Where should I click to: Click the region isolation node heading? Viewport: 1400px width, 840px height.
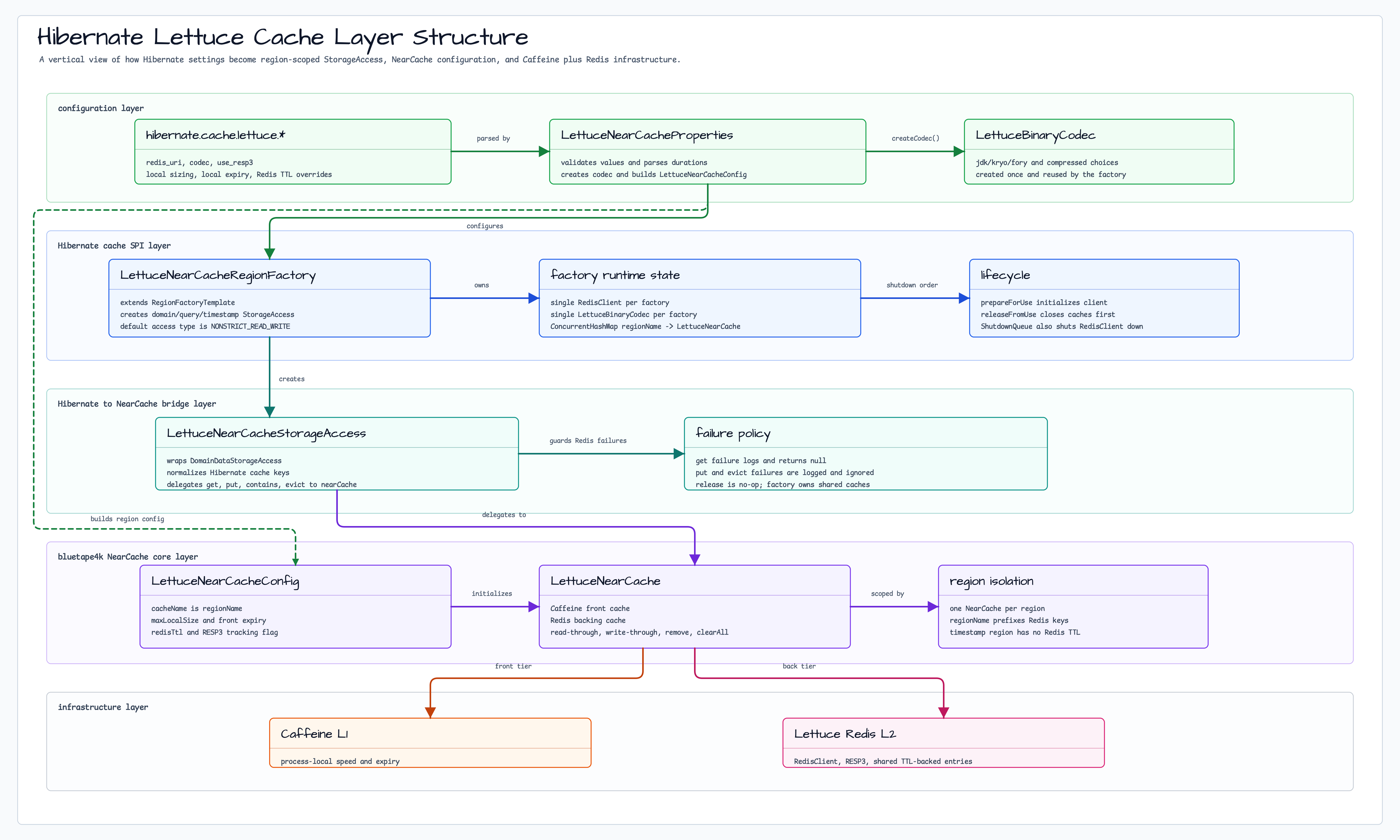(991, 581)
